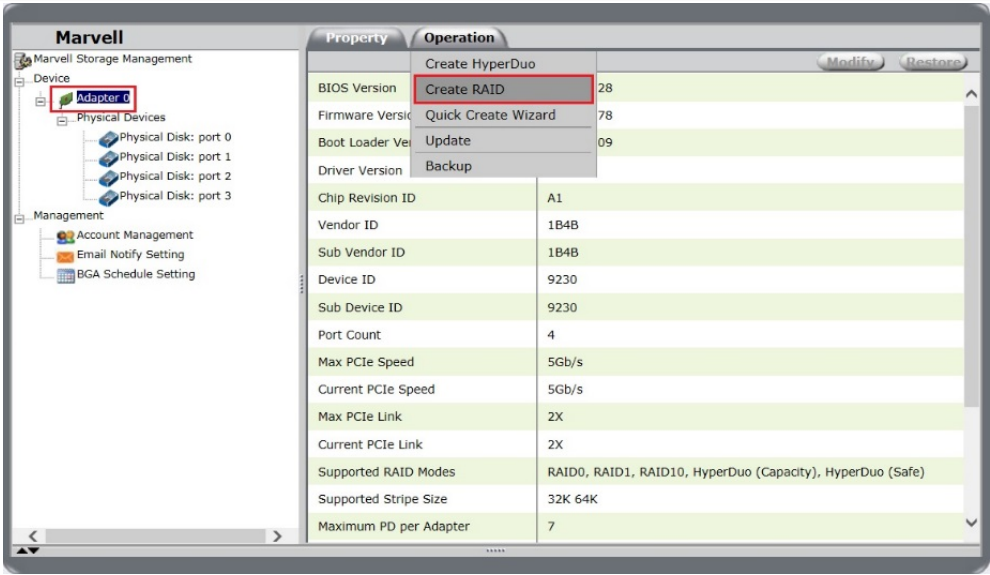This screenshot has height=575, width=990.
Task: Open Account Management via its users icon
Action: click(x=66, y=236)
